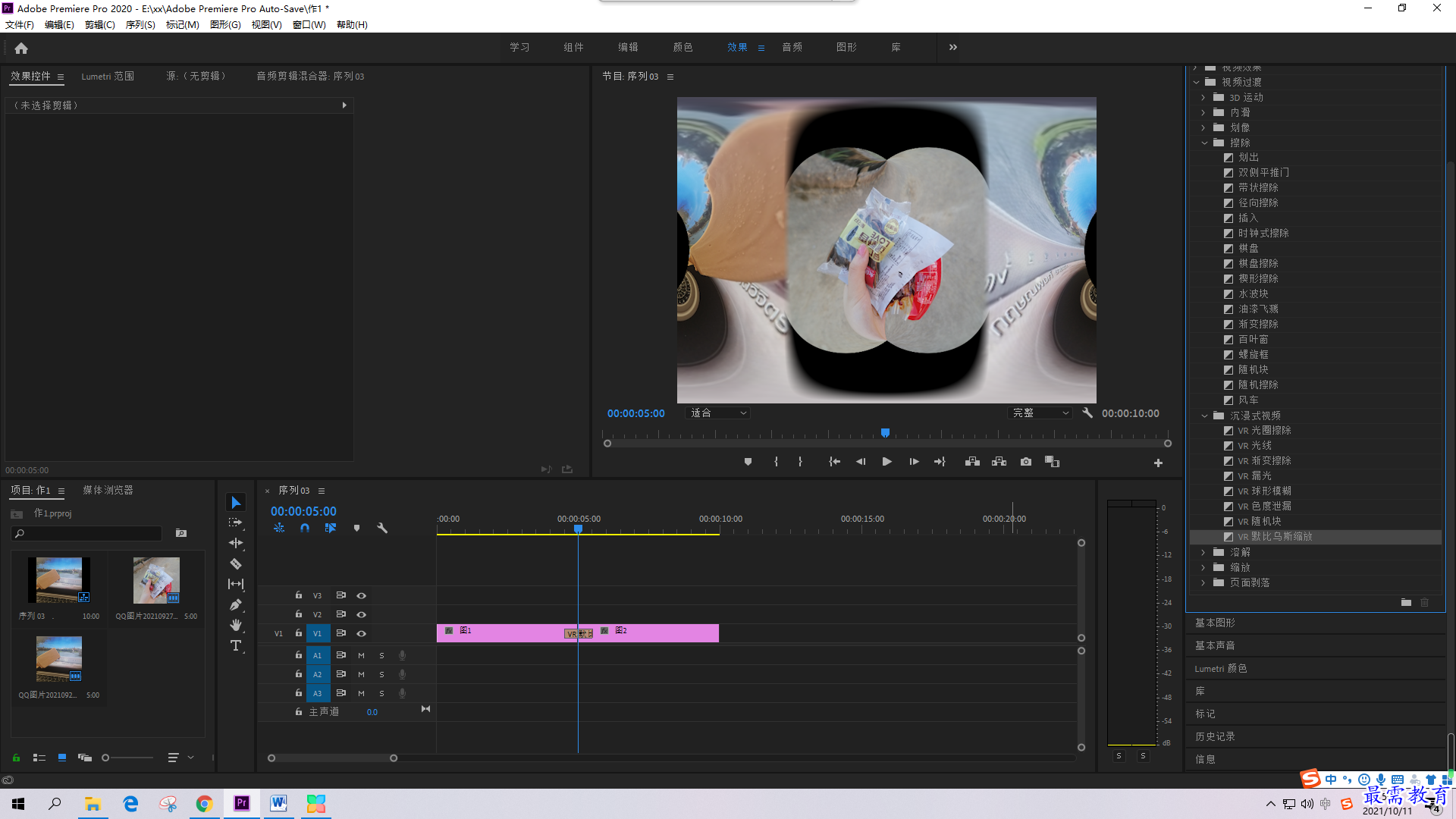Click the Mark In bracket button
Screen dimensions: 1456x819
point(776,462)
